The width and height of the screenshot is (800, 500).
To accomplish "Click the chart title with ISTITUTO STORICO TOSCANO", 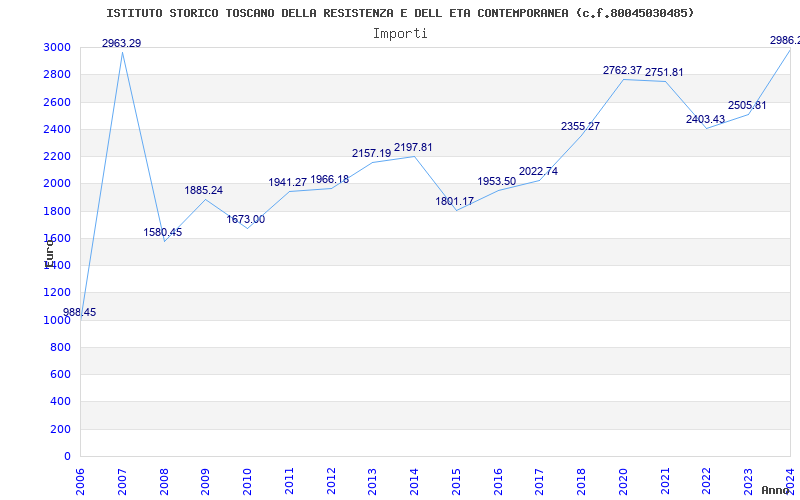I will [400, 13].
